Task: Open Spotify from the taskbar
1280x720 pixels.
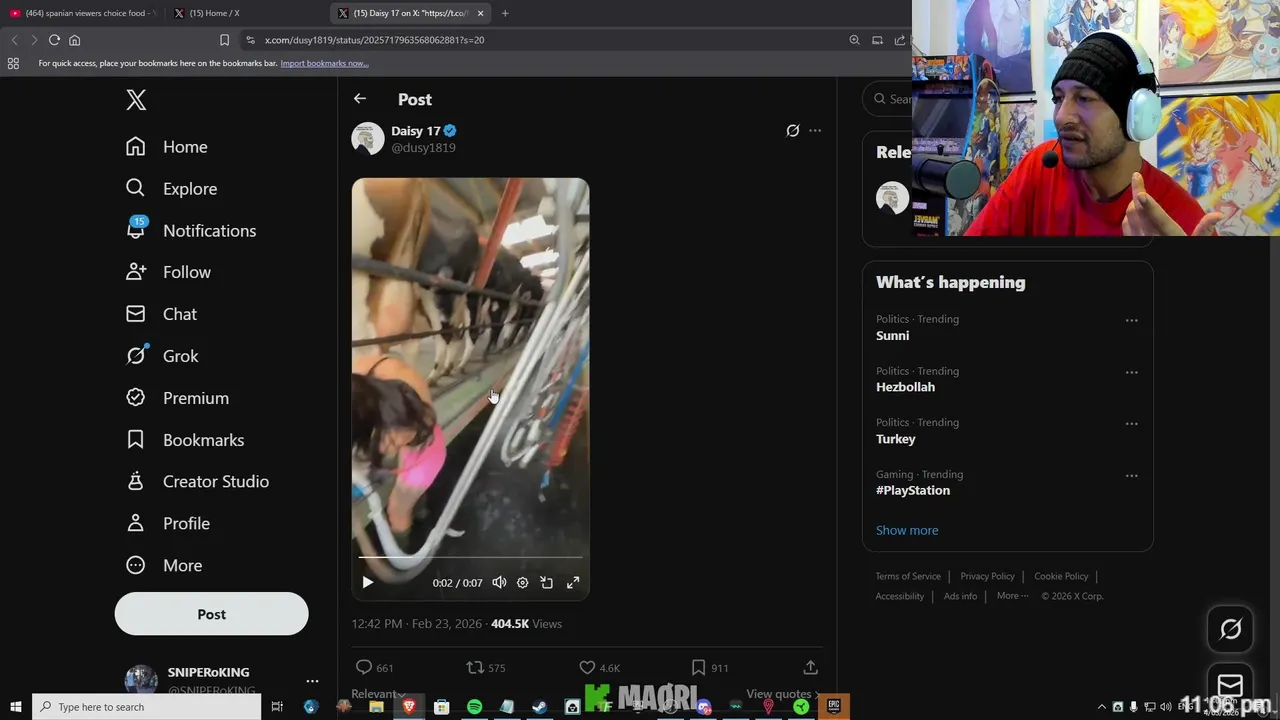Action: click(474, 707)
